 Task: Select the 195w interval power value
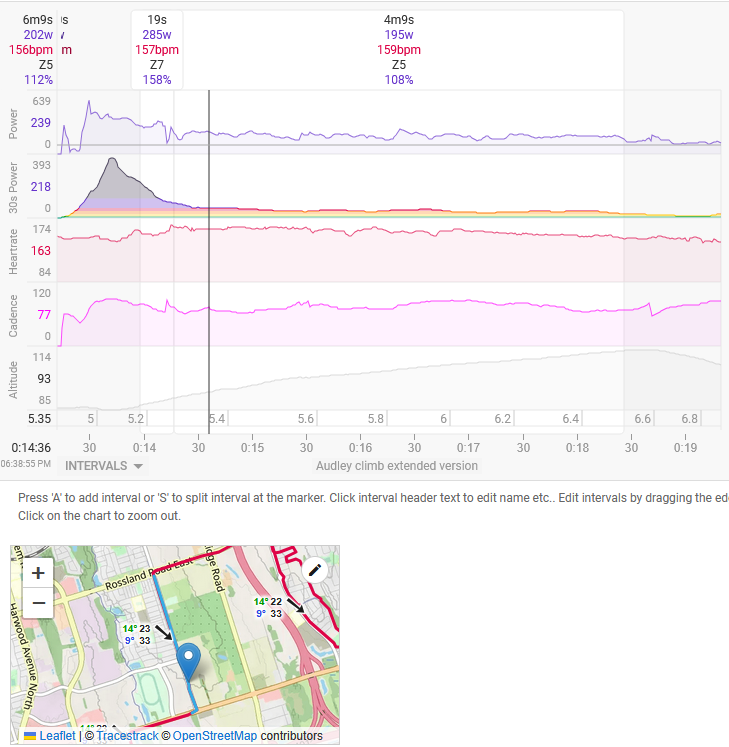[x=399, y=35]
